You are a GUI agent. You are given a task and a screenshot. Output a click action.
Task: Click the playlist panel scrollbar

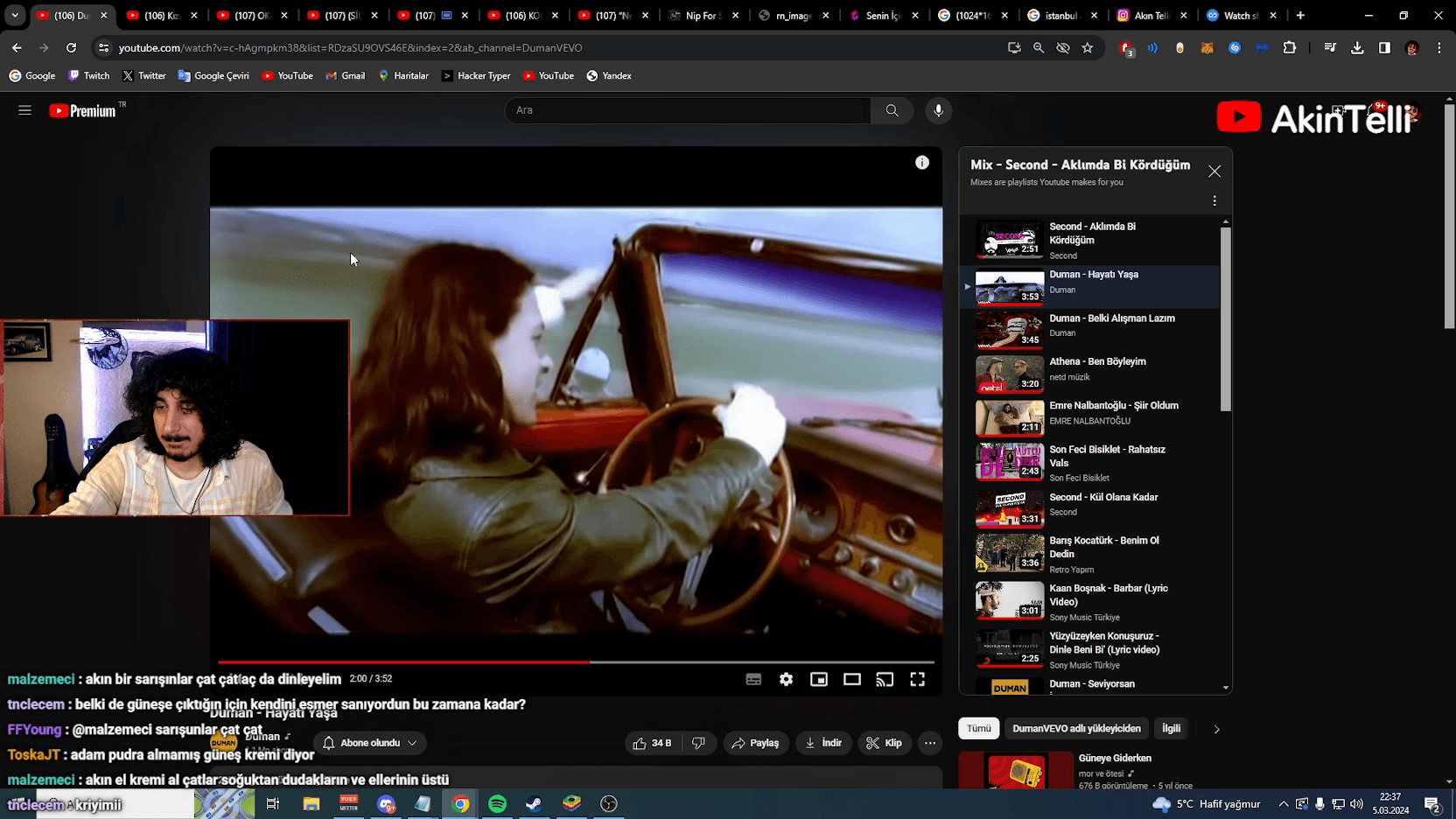(1225, 318)
